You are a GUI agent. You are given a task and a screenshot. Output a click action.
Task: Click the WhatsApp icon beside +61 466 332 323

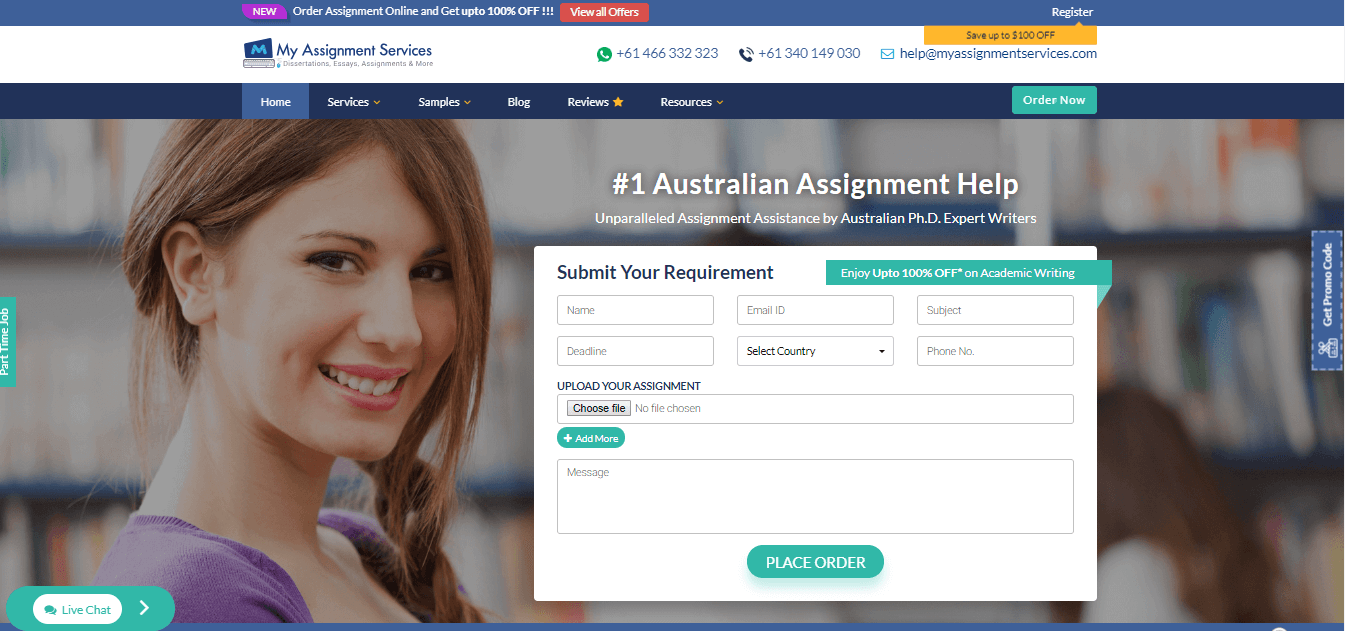point(604,54)
